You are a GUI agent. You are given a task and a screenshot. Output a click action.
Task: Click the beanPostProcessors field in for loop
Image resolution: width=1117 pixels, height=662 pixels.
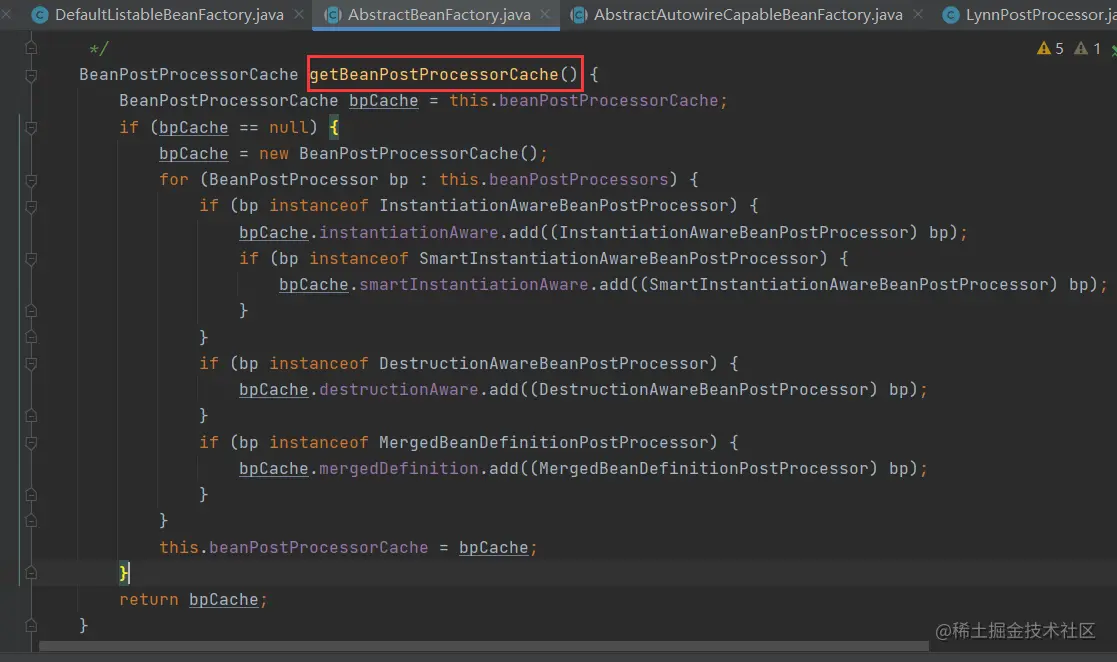578,179
